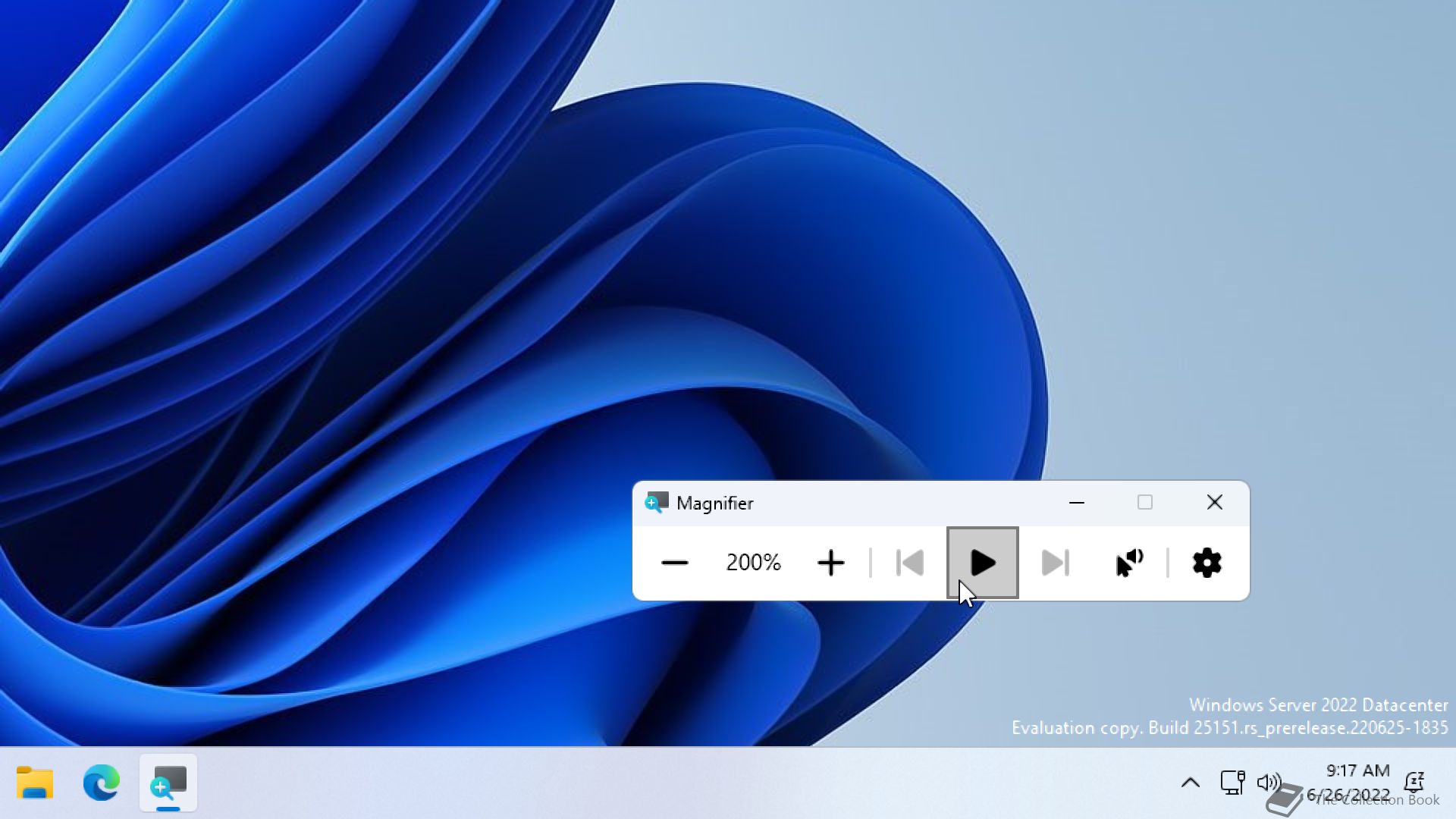Open the network status tray icon

1232,782
